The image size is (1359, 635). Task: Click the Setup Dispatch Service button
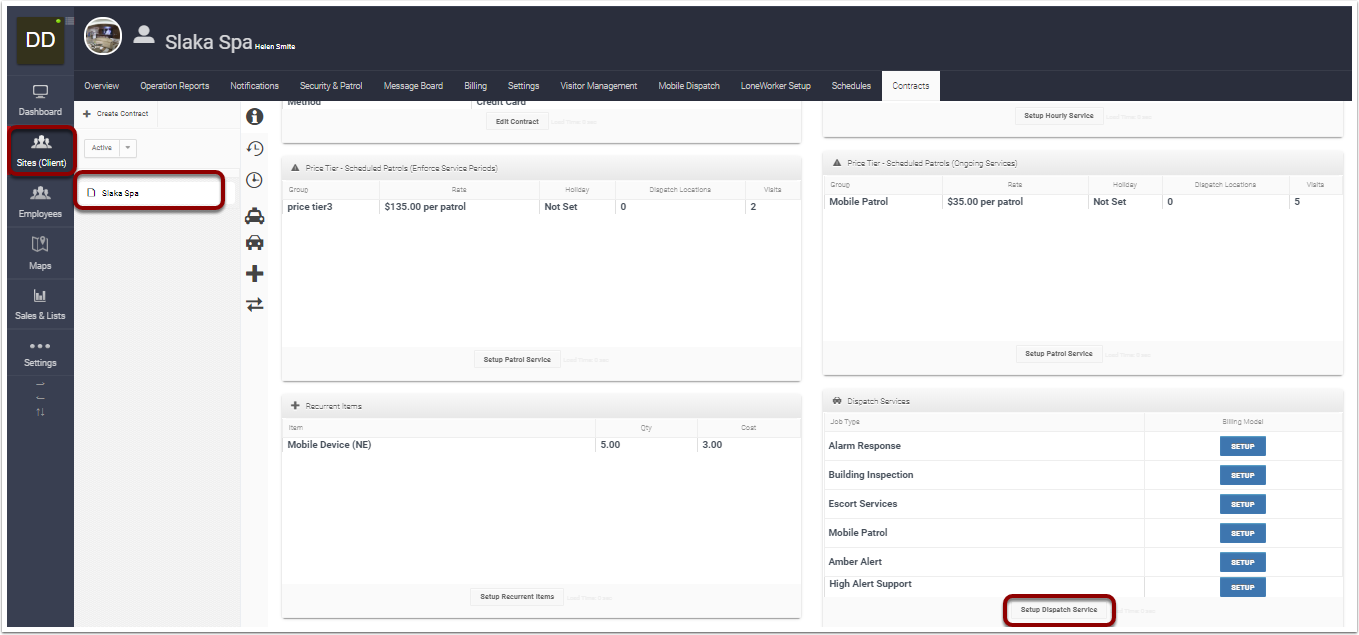[x=1059, y=610]
